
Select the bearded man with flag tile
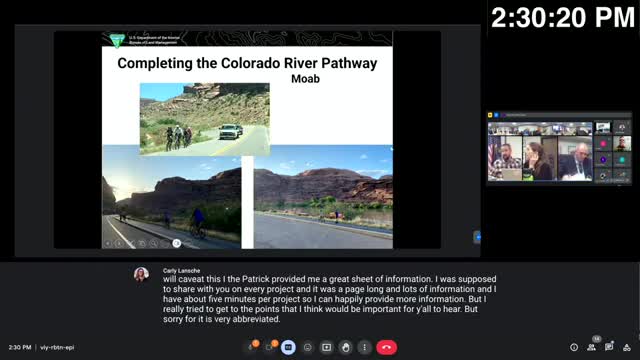click(505, 158)
